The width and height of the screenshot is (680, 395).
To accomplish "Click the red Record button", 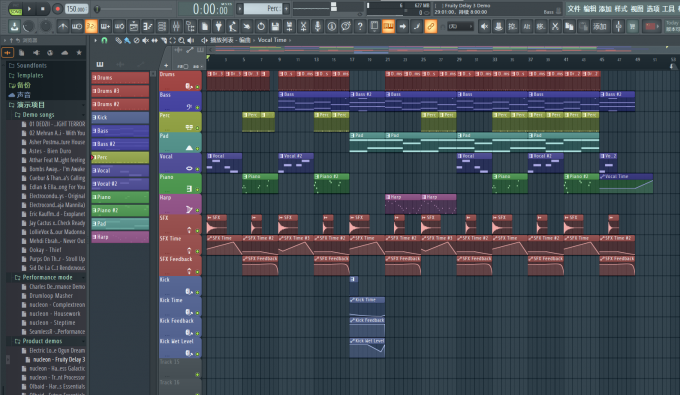I will [57, 9].
